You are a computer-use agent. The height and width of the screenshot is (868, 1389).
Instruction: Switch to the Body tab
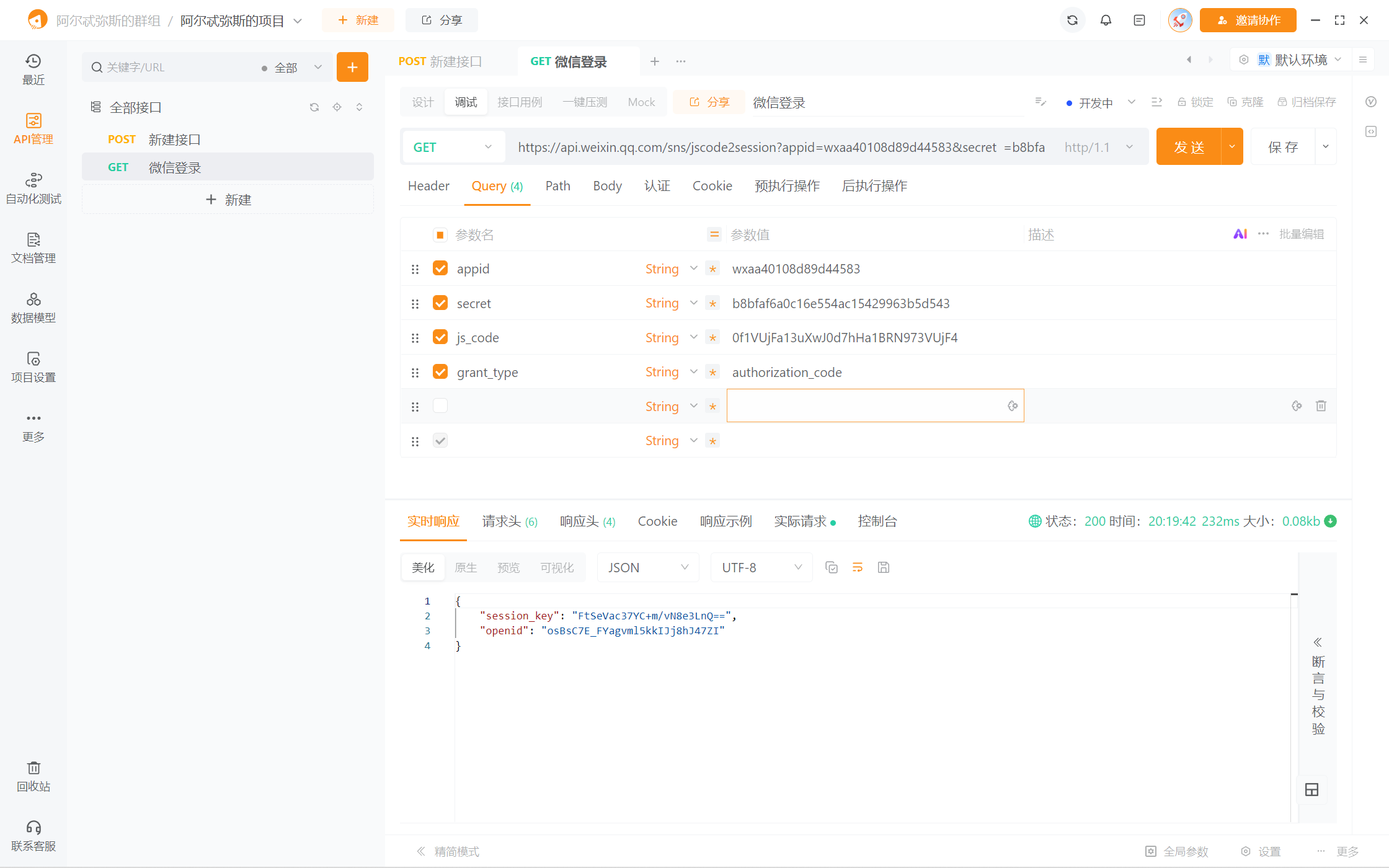[607, 186]
